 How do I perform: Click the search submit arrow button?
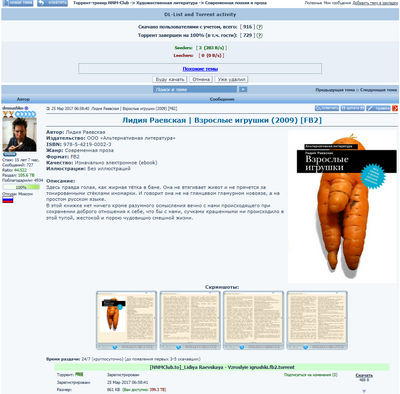pyautogui.click(x=243, y=90)
